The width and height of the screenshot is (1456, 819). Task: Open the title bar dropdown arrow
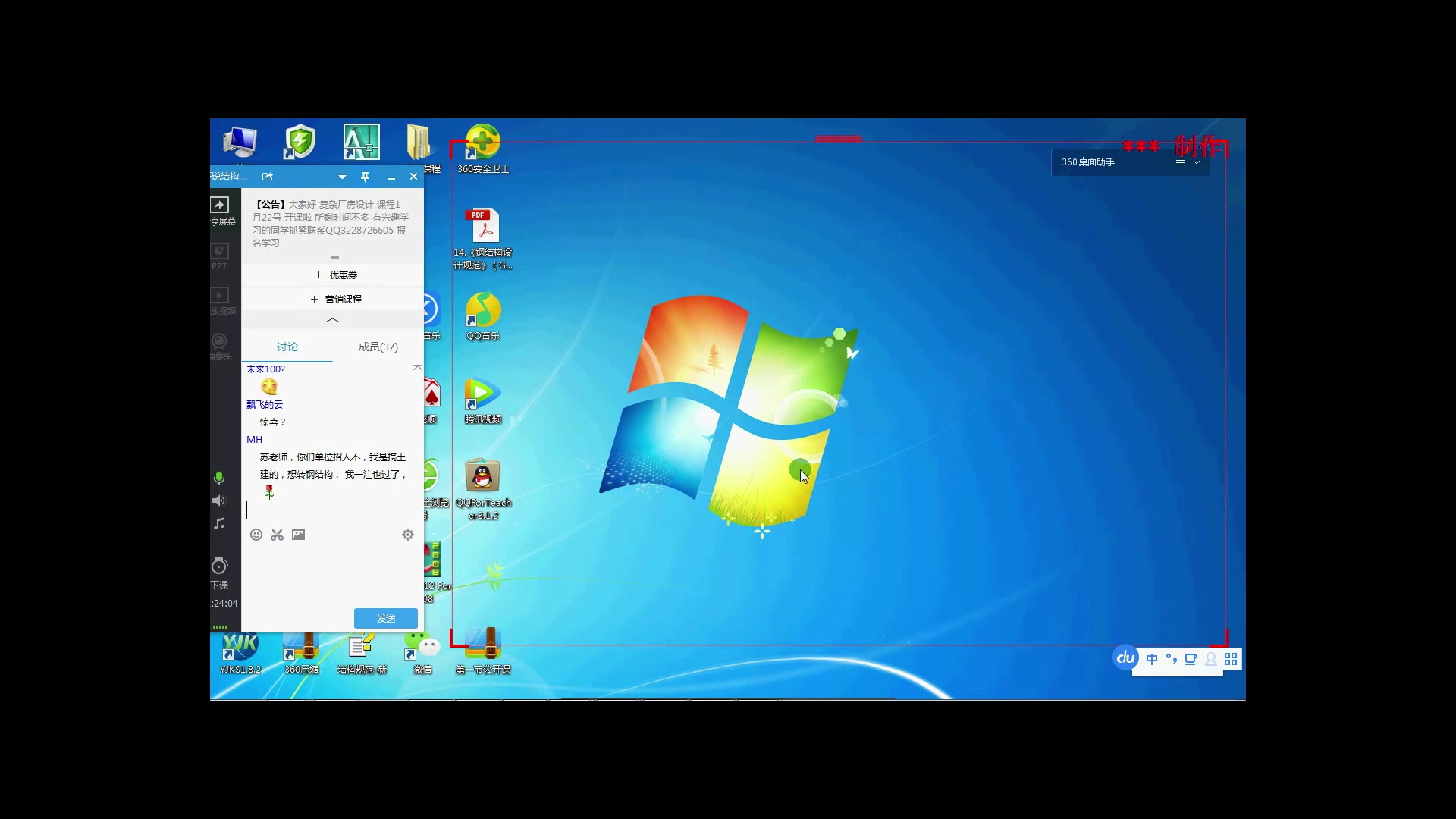[342, 177]
